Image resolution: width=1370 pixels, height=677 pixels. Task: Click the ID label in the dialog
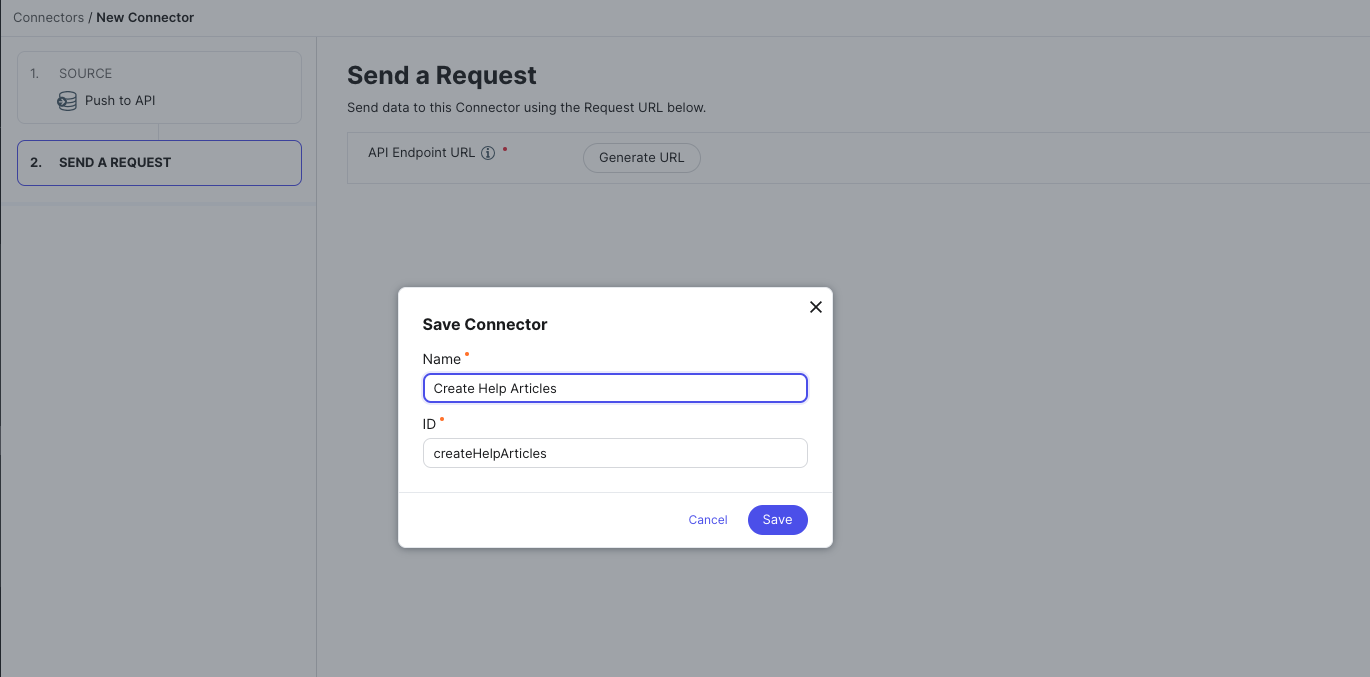pos(430,424)
